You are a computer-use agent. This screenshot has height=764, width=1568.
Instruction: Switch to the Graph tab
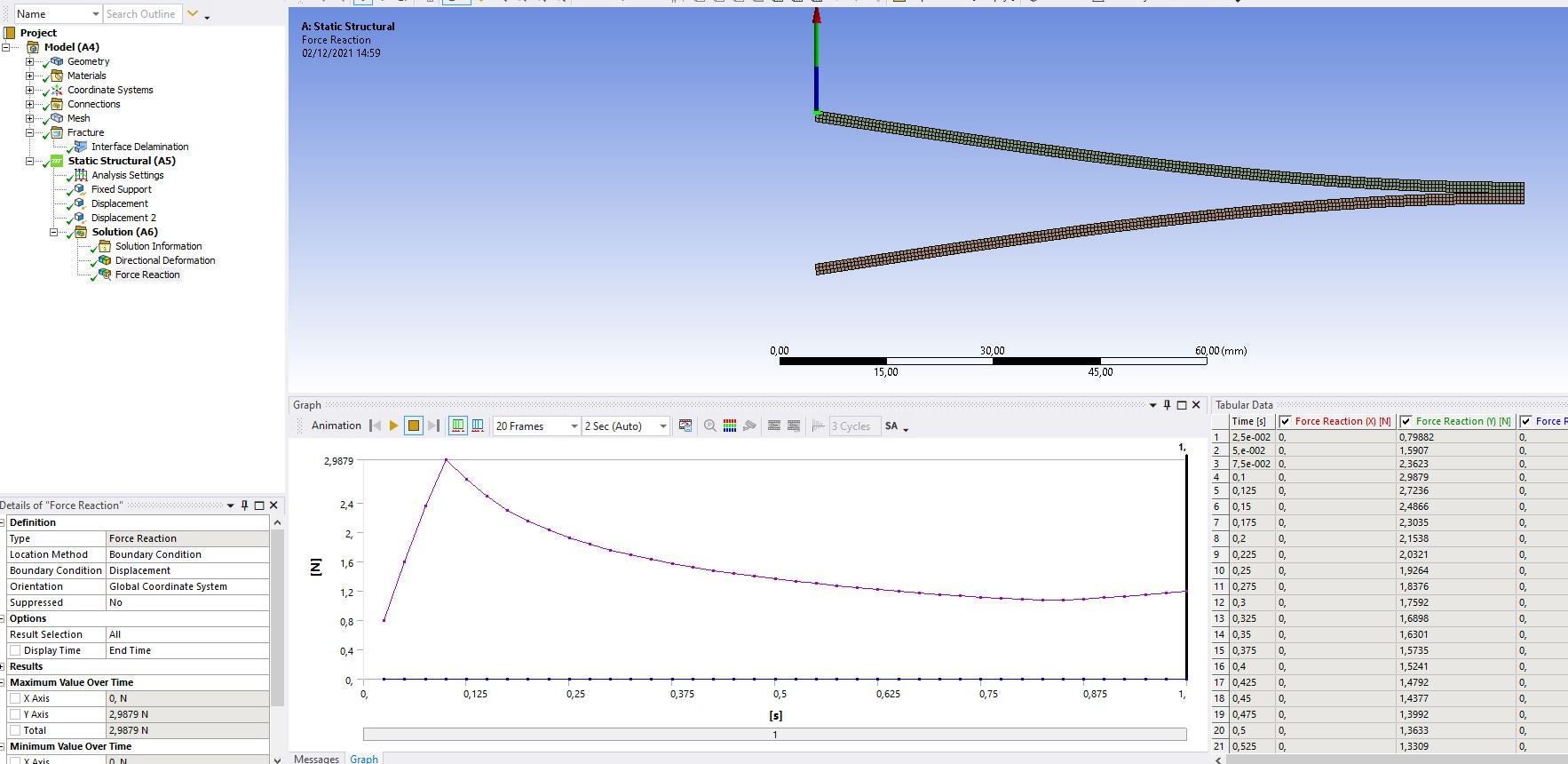click(364, 759)
